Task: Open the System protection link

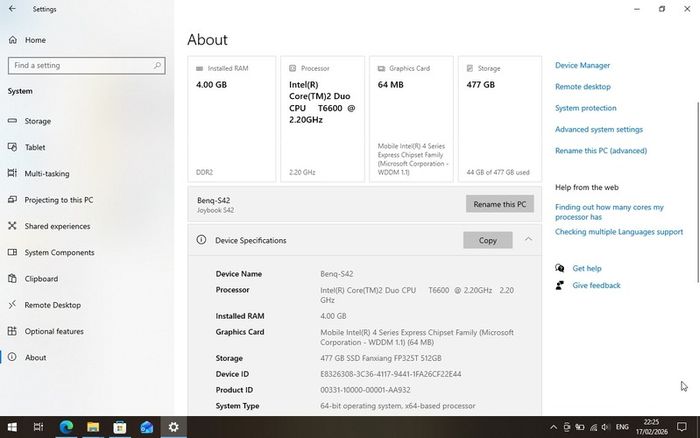Action: point(585,108)
